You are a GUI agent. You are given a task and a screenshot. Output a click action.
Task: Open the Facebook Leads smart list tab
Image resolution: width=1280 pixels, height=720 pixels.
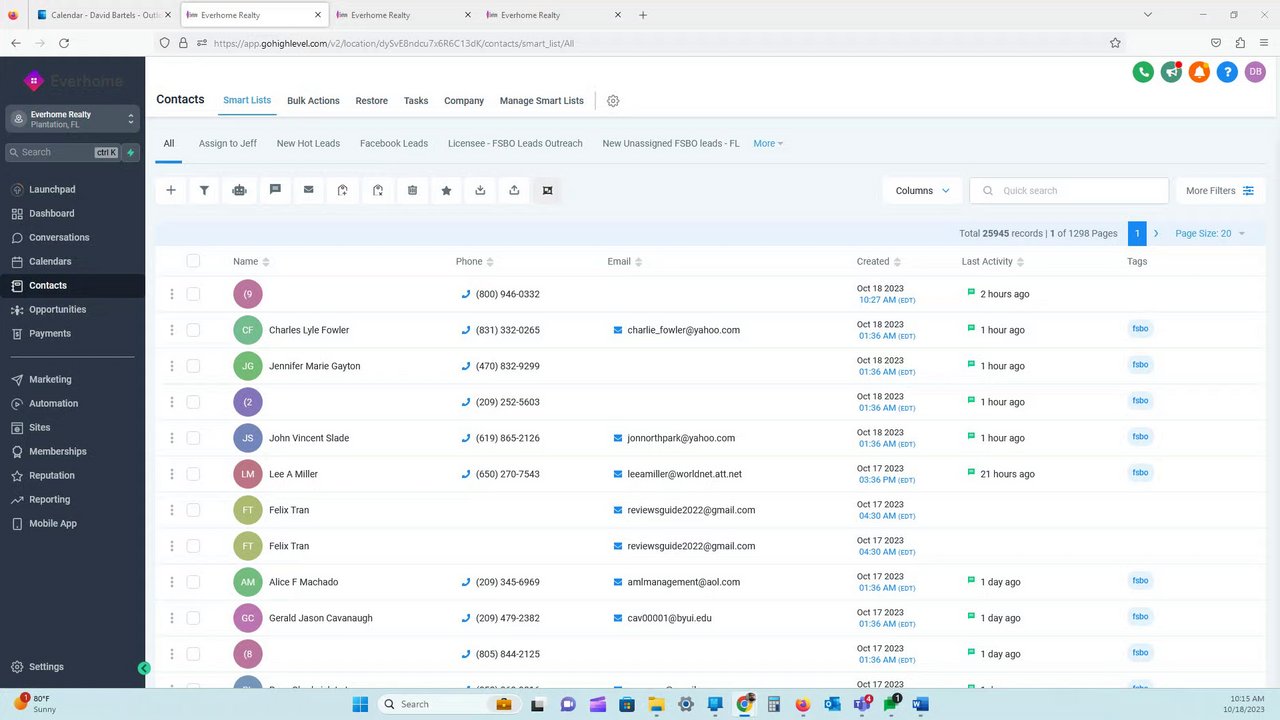[x=394, y=144]
